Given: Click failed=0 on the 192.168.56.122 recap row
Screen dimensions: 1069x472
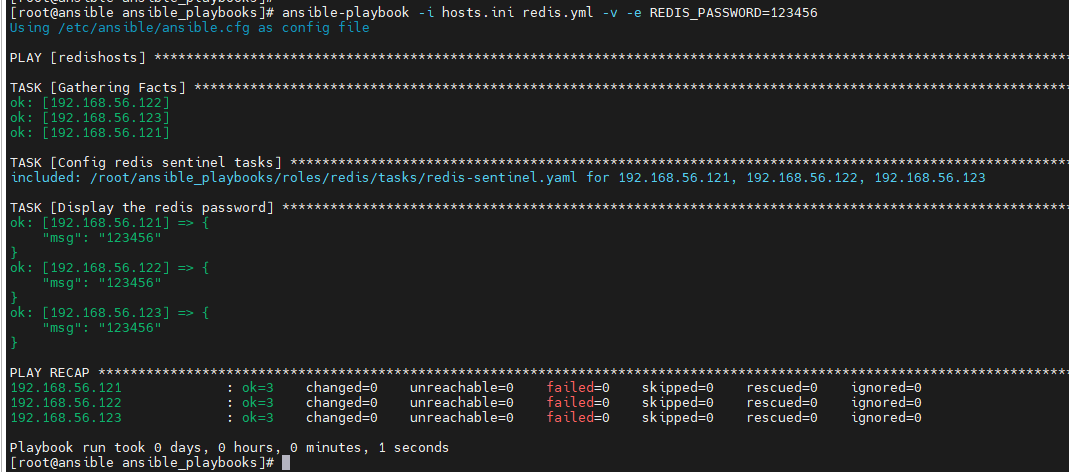Looking at the screenshot, I should click(578, 403).
